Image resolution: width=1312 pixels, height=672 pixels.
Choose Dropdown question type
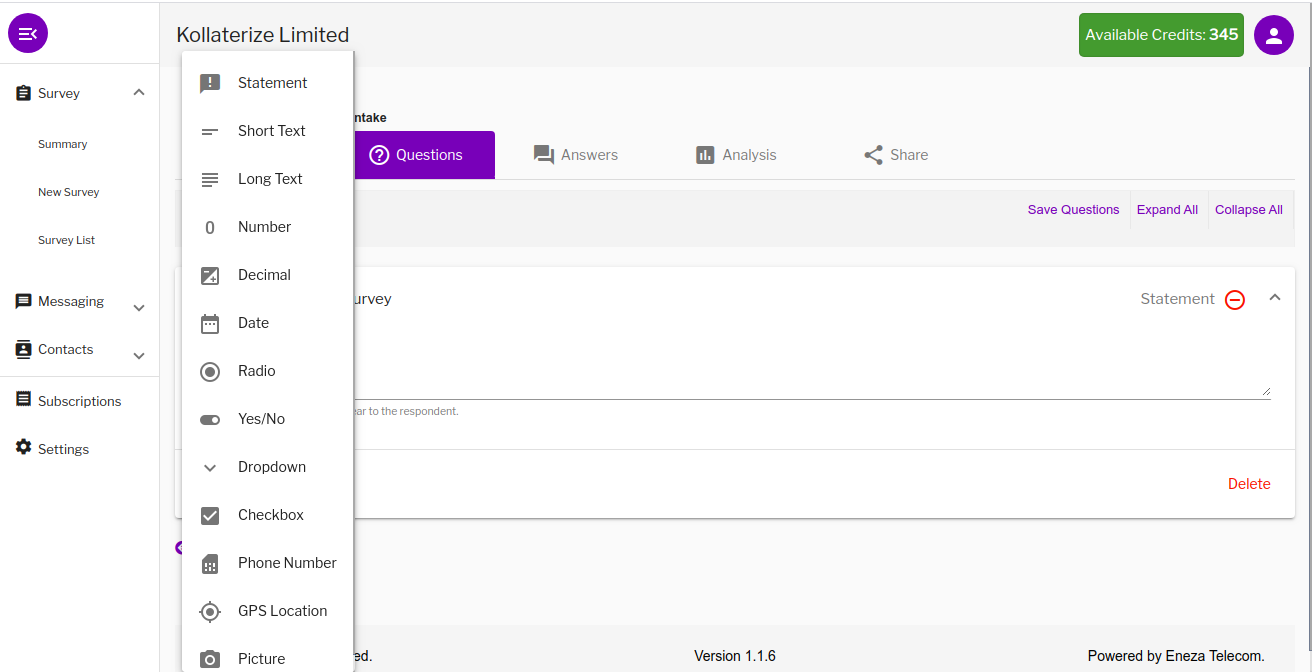(267, 467)
